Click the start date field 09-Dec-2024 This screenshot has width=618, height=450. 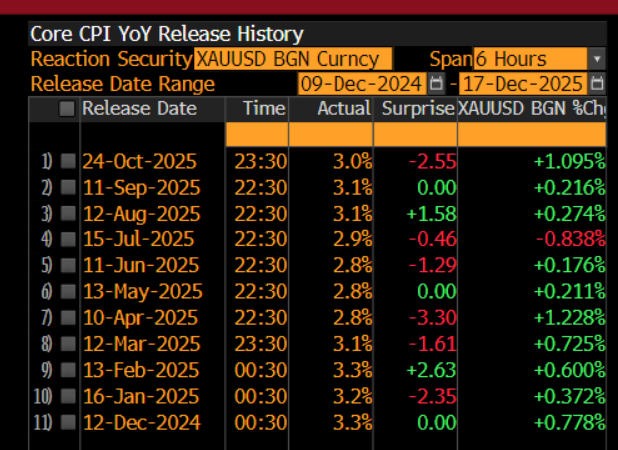[362, 83]
